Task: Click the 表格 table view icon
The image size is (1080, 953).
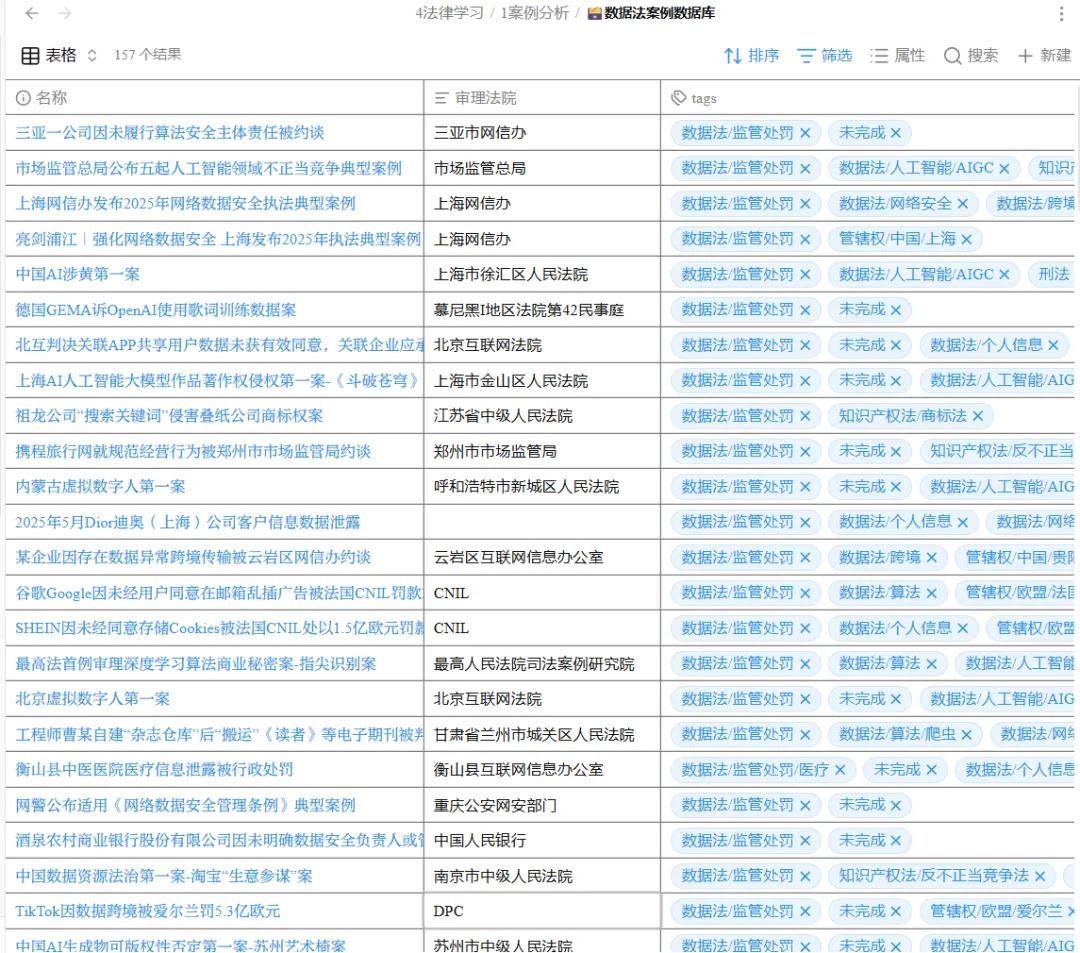Action: tap(30, 56)
